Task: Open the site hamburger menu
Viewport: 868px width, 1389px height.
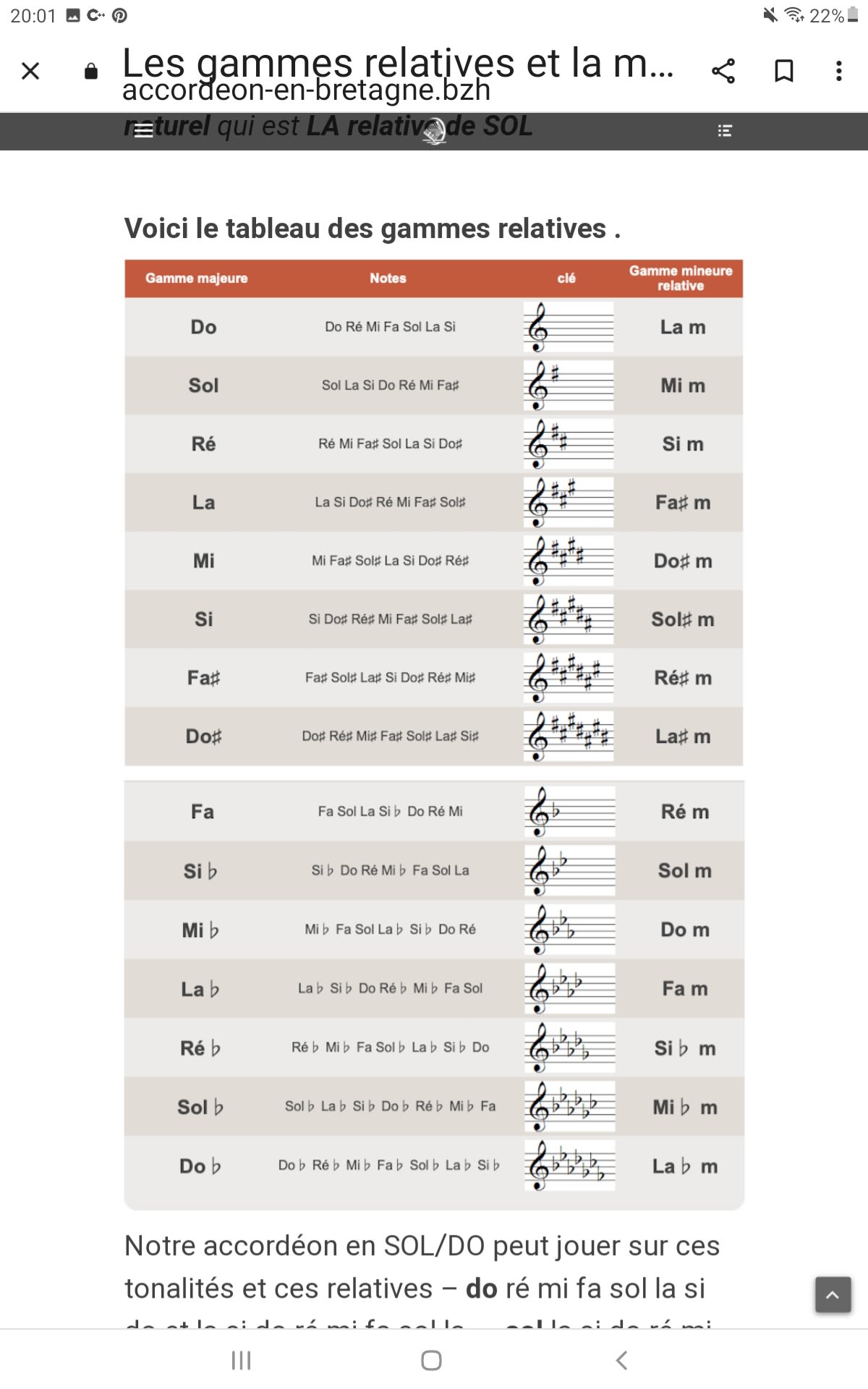Action: coord(144,131)
